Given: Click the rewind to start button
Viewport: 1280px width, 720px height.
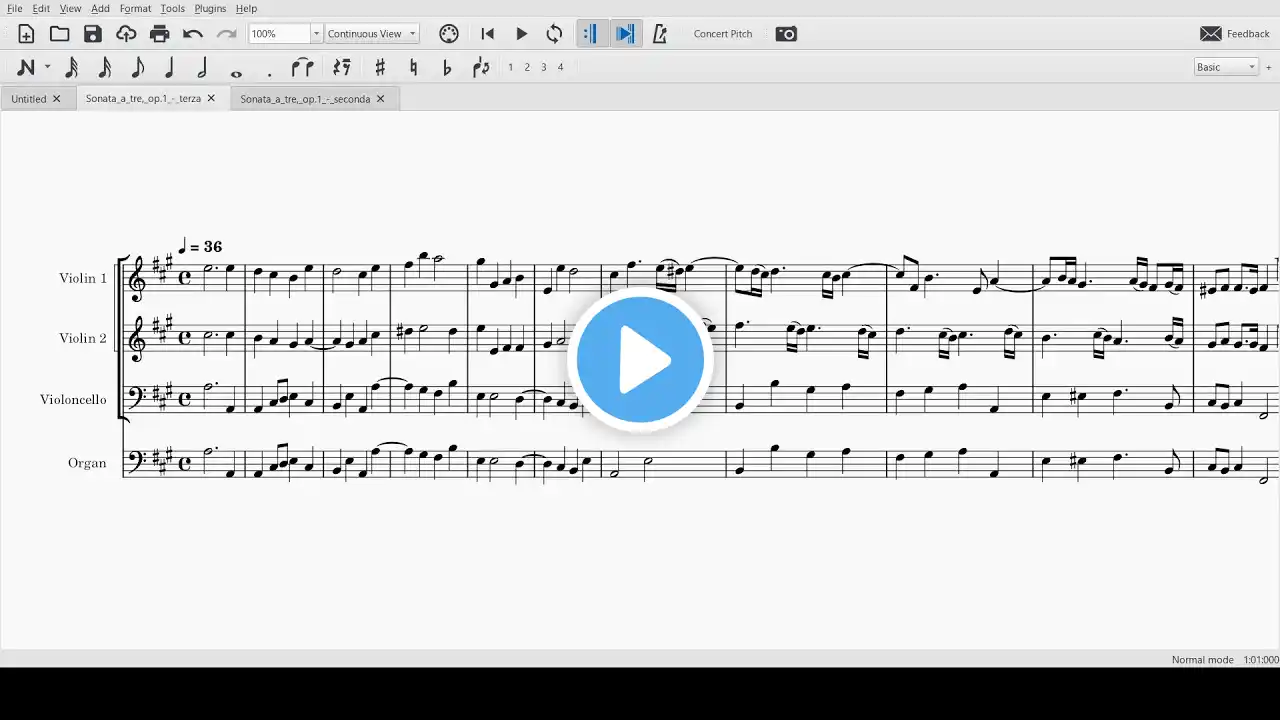Looking at the screenshot, I should click(x=488, y=34).
